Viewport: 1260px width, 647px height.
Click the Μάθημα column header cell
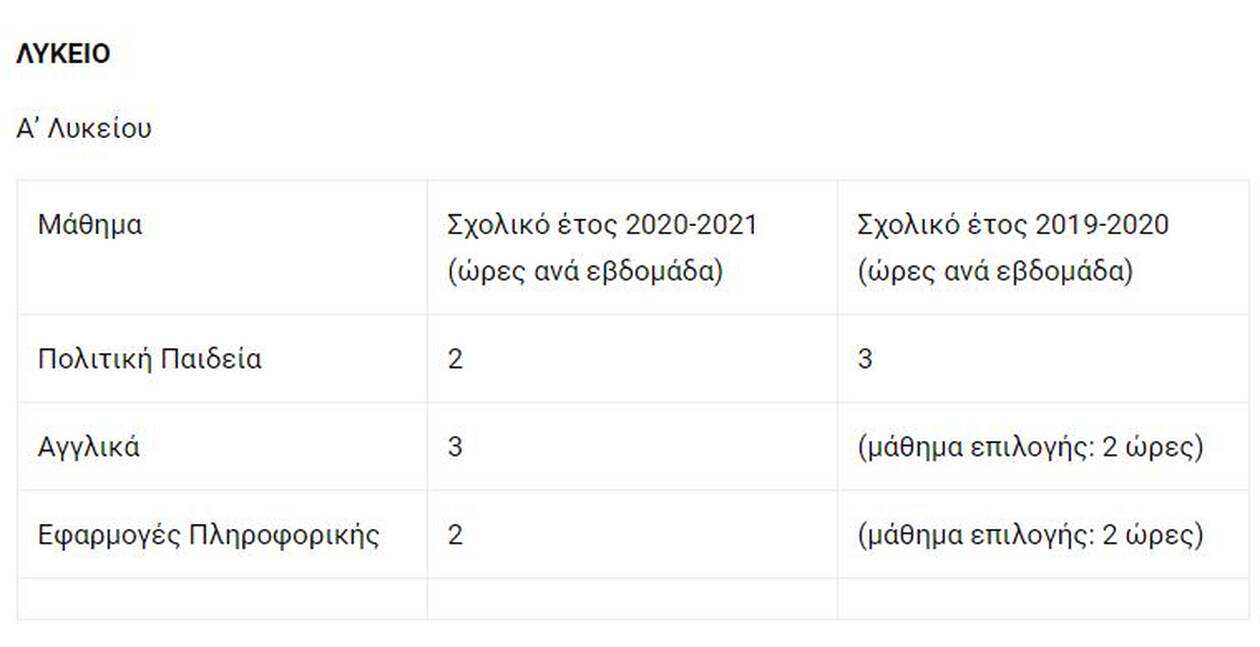pyautogui.click(x=222, y=248)
